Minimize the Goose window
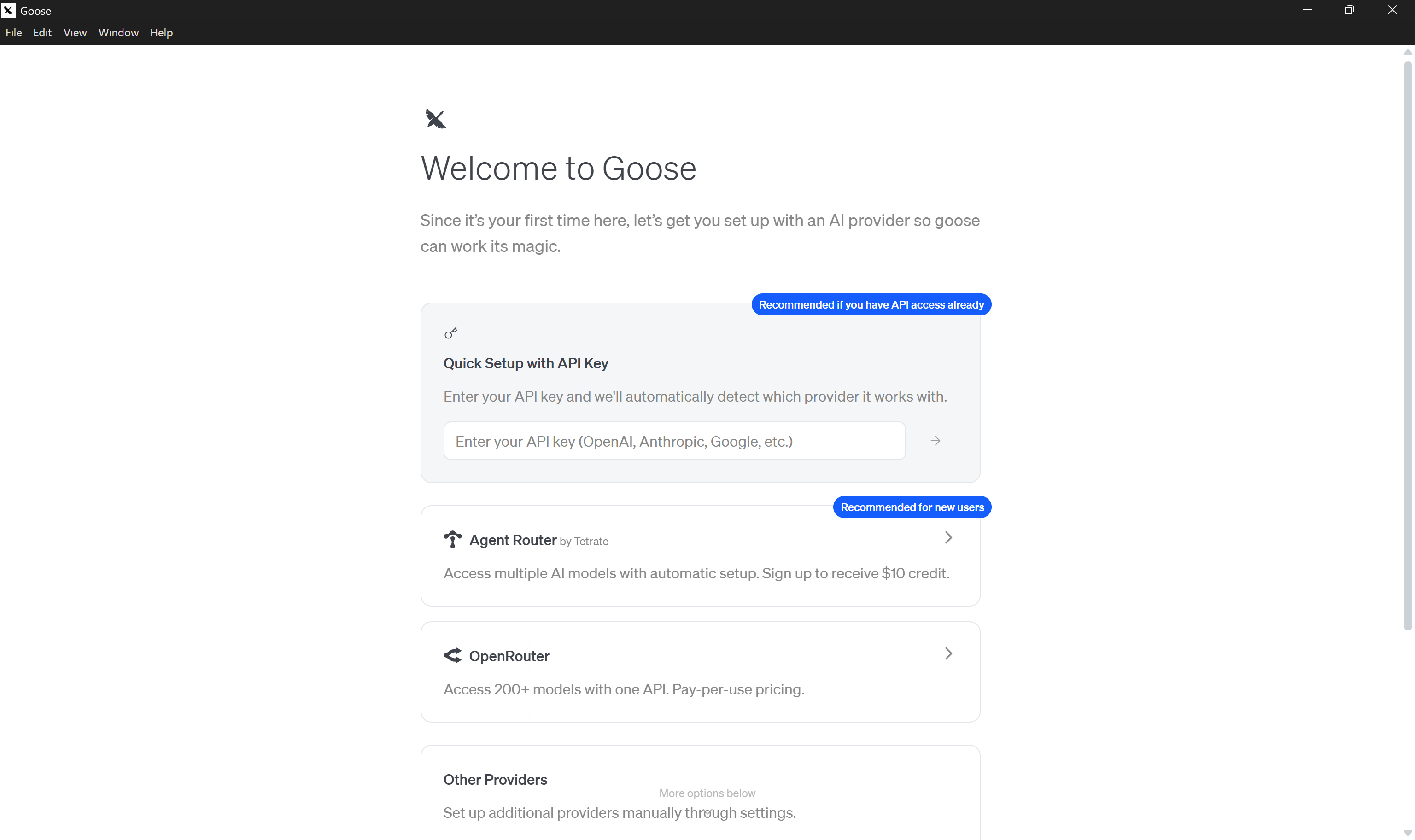1415x840 pixels. (x=1308, y=10)
